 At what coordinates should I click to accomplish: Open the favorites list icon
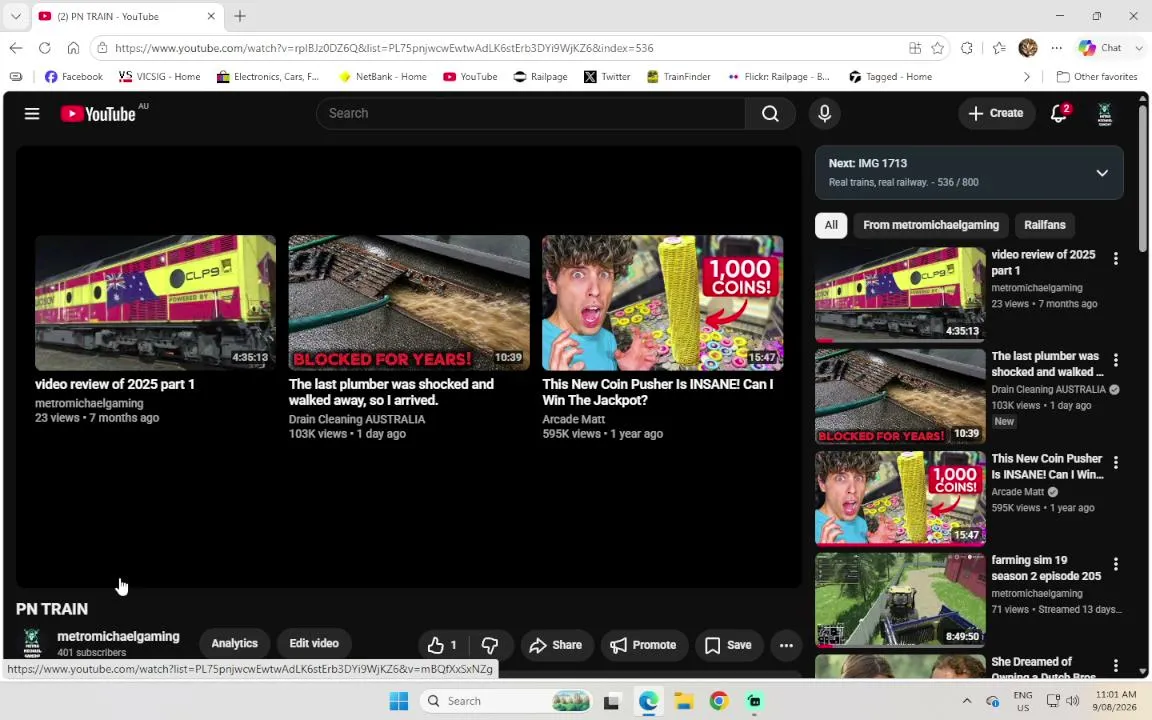pos(999,48)
